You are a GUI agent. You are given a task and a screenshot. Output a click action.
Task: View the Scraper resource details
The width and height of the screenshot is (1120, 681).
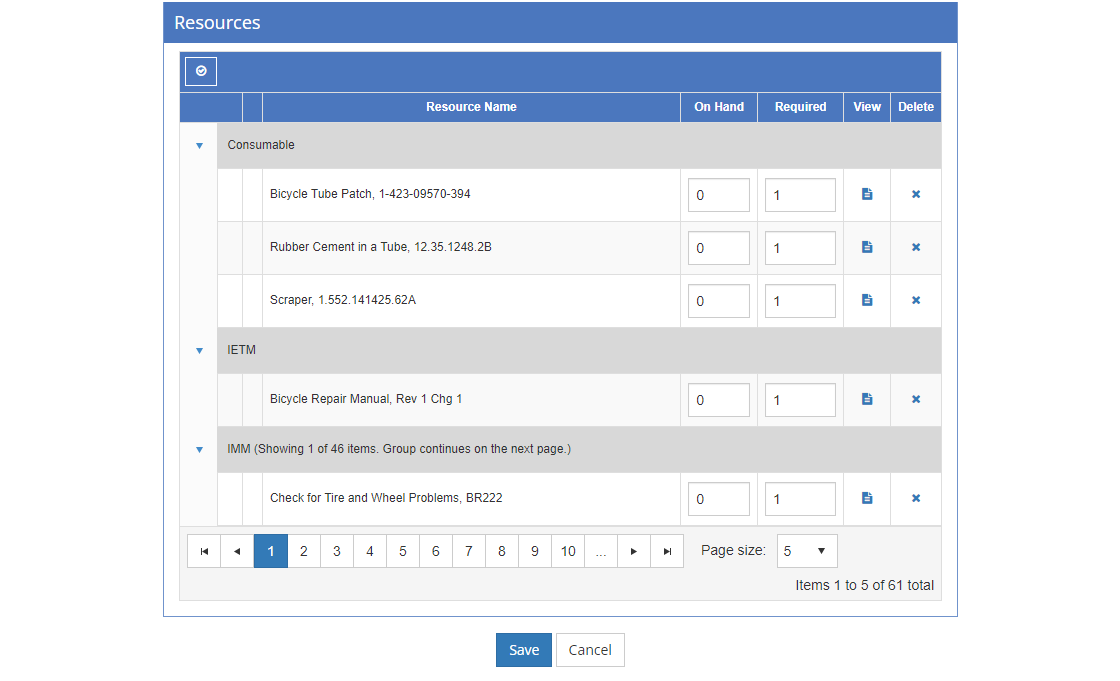(x=867, y=300)
